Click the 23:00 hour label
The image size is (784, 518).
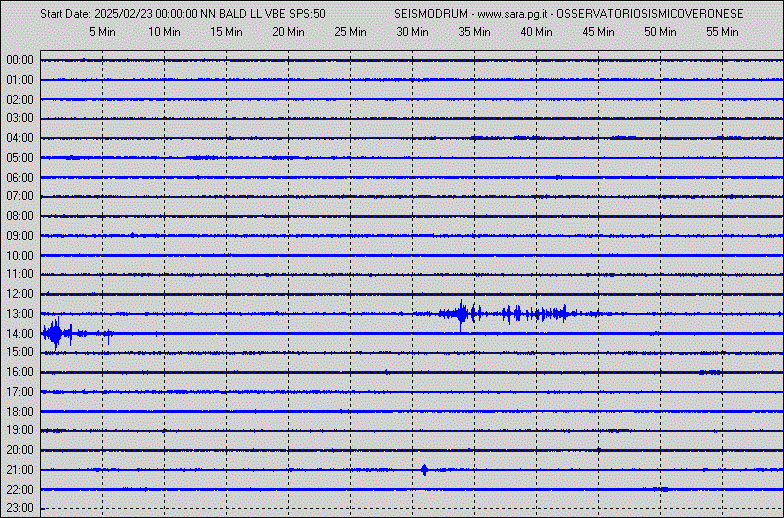pos(20,508)
